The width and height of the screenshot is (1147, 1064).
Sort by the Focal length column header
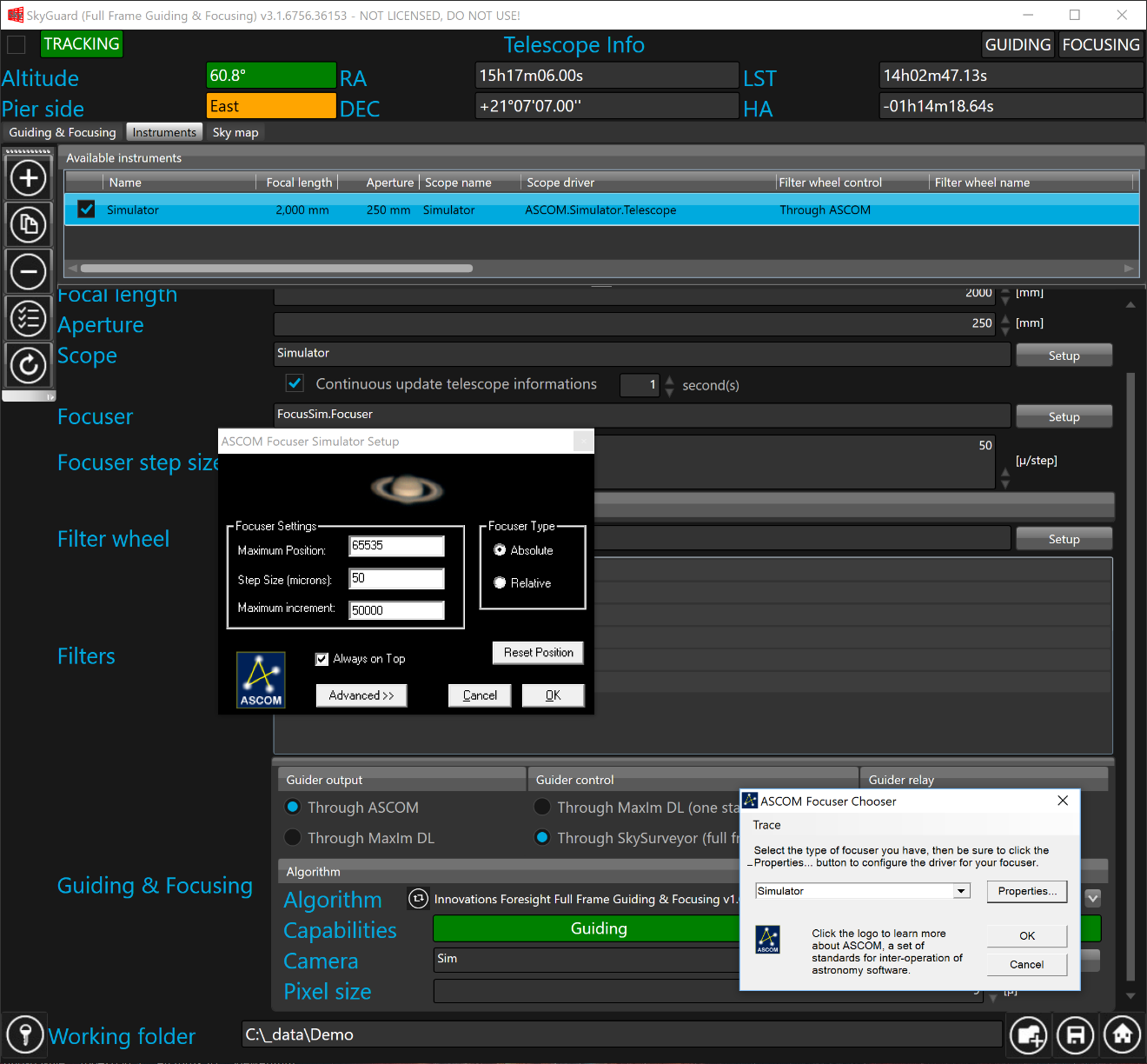[299, 183]
